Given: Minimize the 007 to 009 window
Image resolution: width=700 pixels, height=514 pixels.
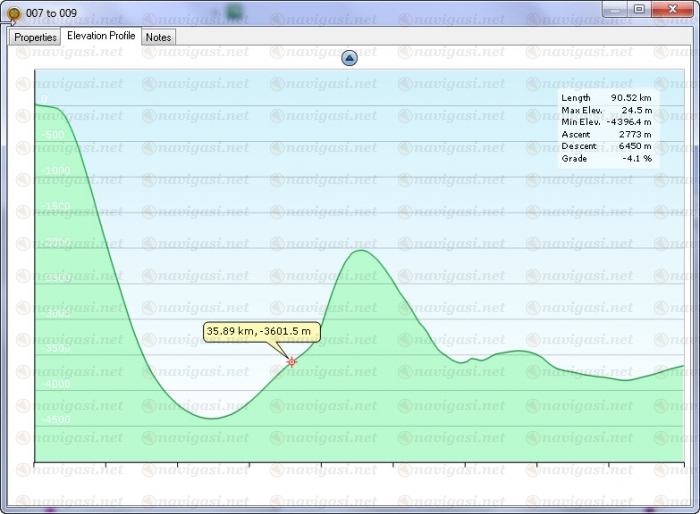Looking at the screenshot, I should coord(614,9).
